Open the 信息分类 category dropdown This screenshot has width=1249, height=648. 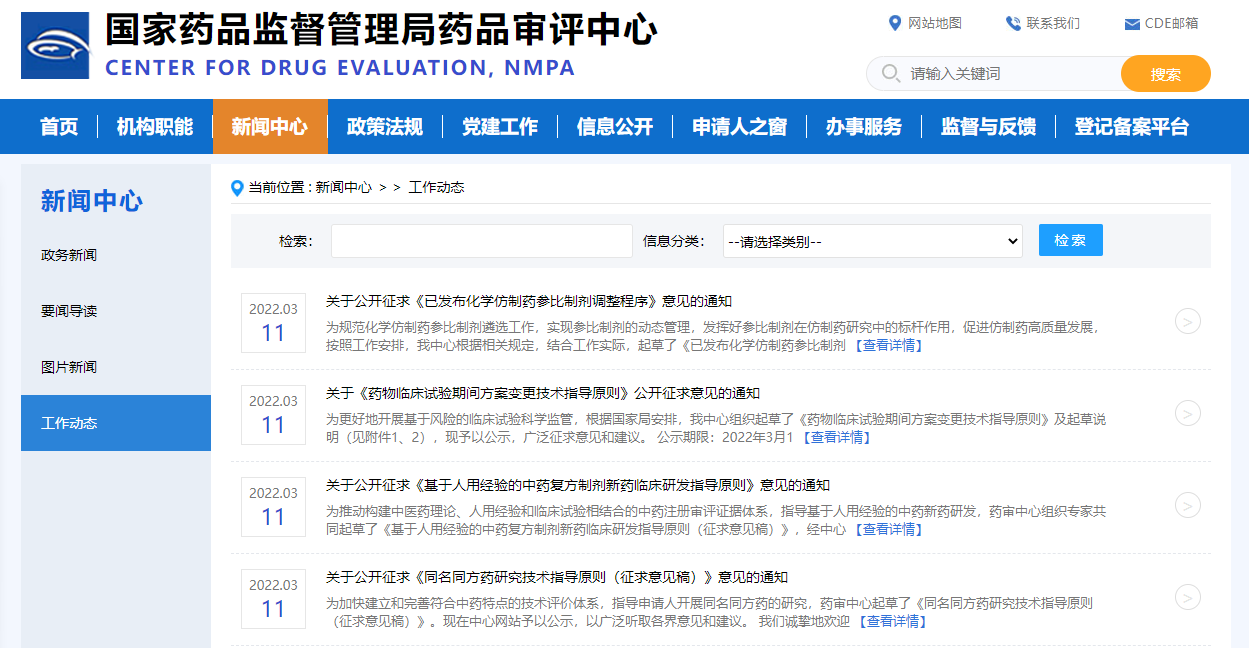(872, 241)
